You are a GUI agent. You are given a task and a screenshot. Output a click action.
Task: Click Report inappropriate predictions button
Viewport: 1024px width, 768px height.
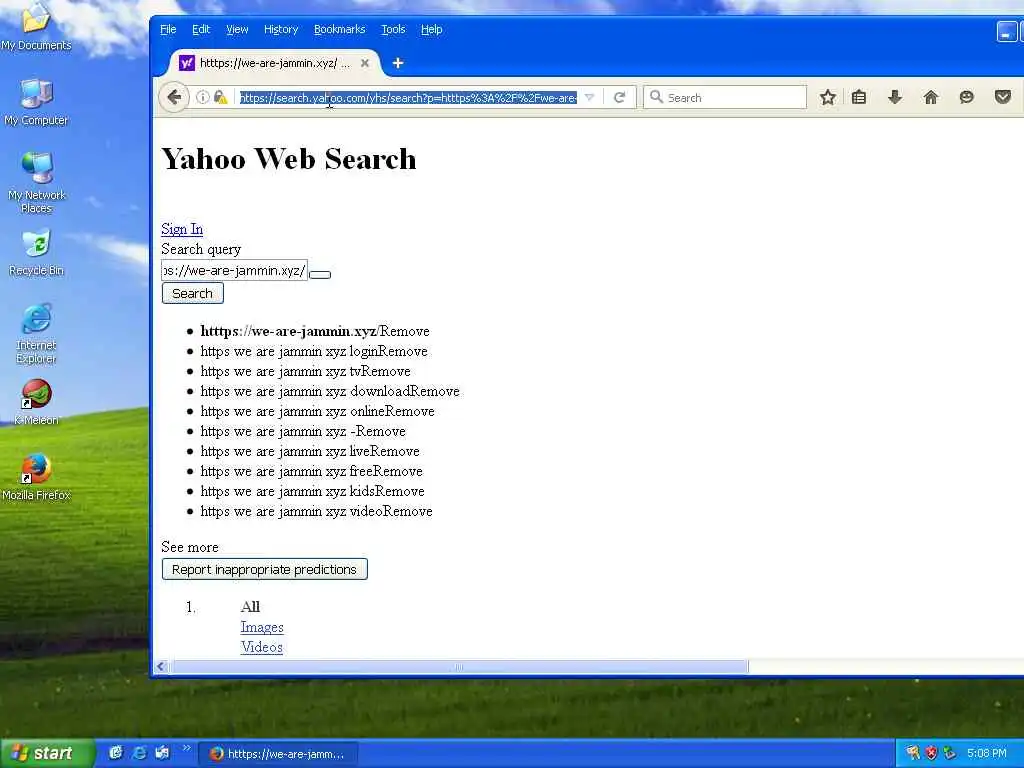coord(264,569)
